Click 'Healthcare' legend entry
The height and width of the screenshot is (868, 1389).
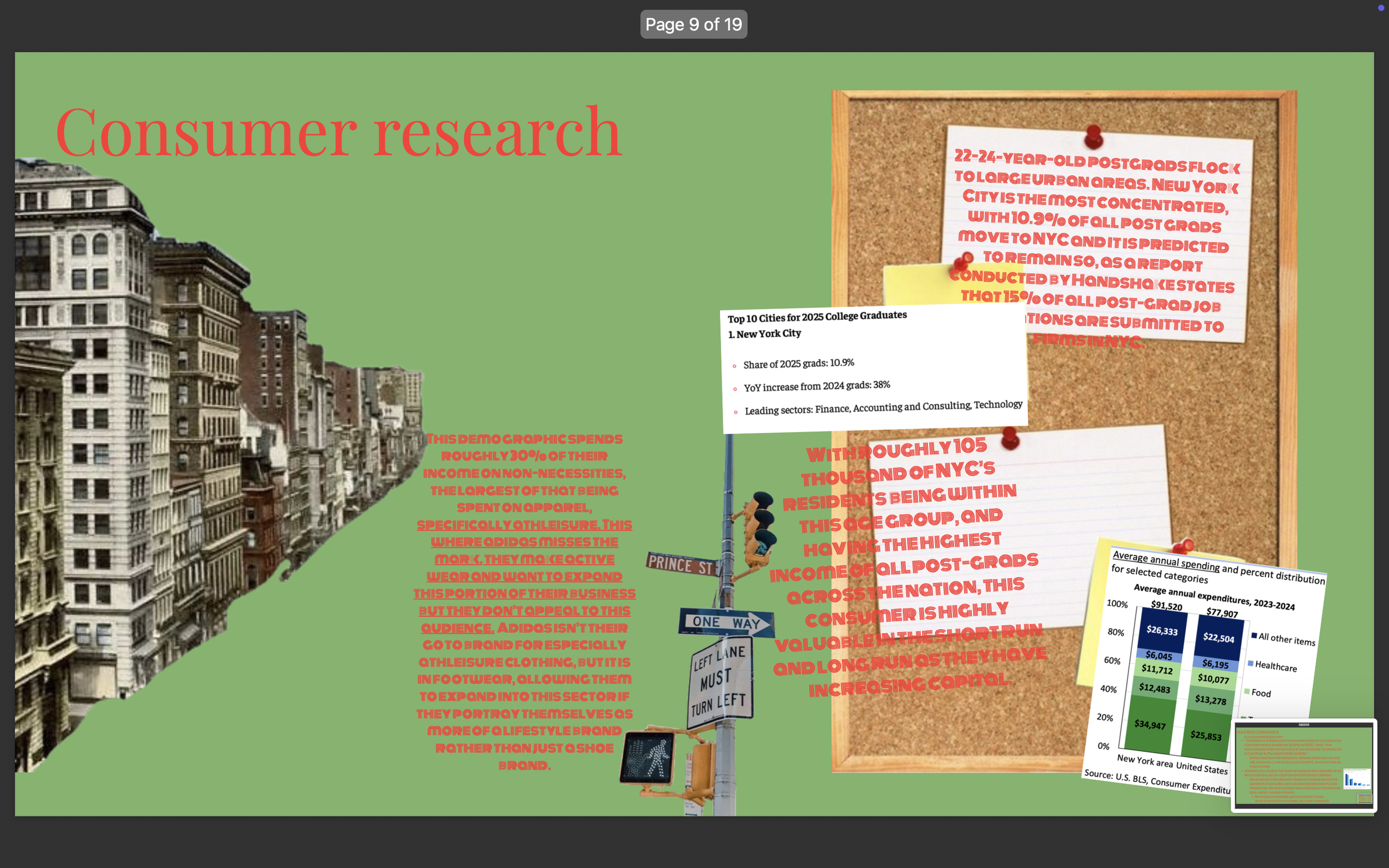coord(1272,665)
